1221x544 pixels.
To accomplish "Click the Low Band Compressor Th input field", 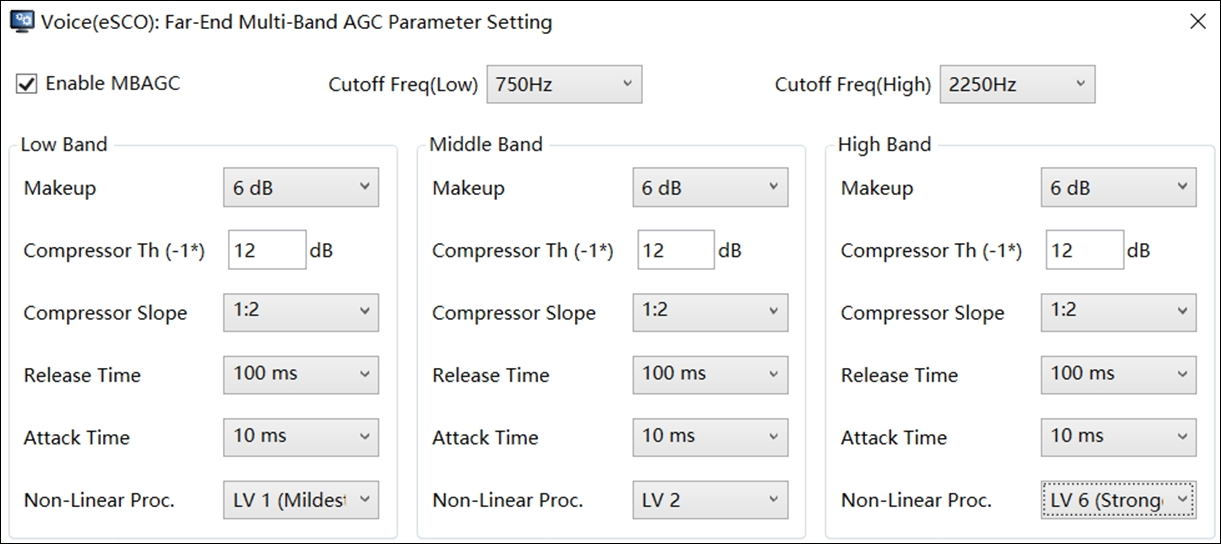I will [267, 250].
